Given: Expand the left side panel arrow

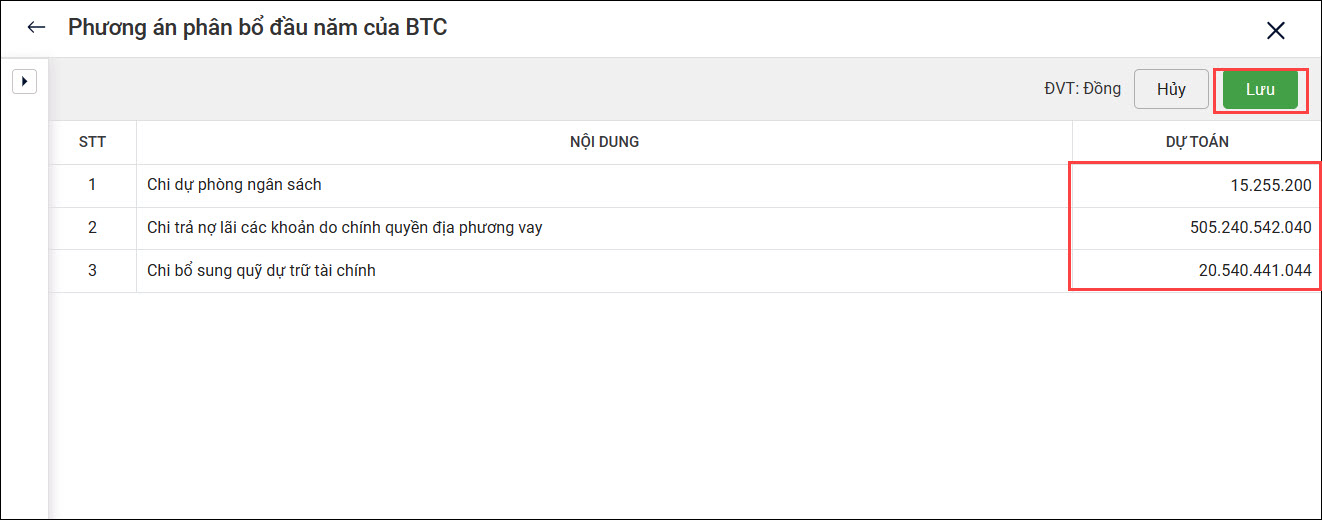Looking at the screenshot, I should click(x=24, y=81).
